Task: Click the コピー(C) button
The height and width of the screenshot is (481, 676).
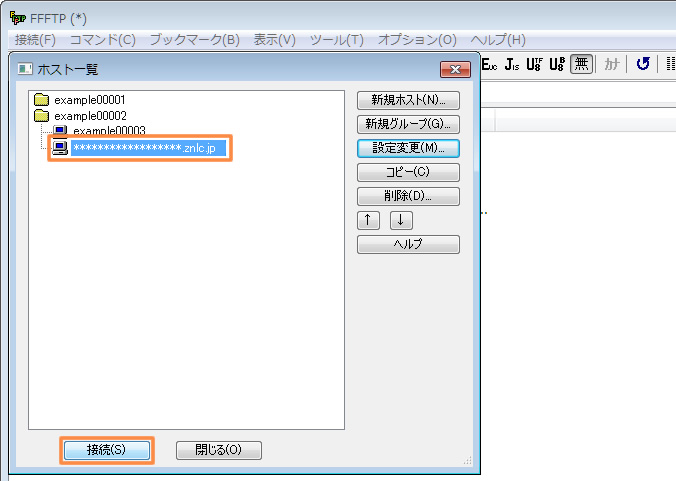Action: [x=408, y=172]
